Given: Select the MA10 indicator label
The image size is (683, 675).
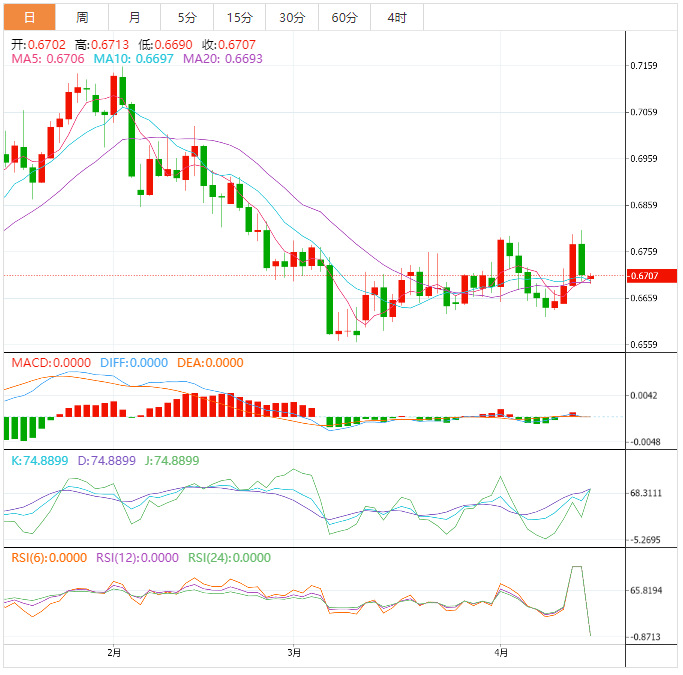Looking at the screenshot, I should click(x=135, y=60).
